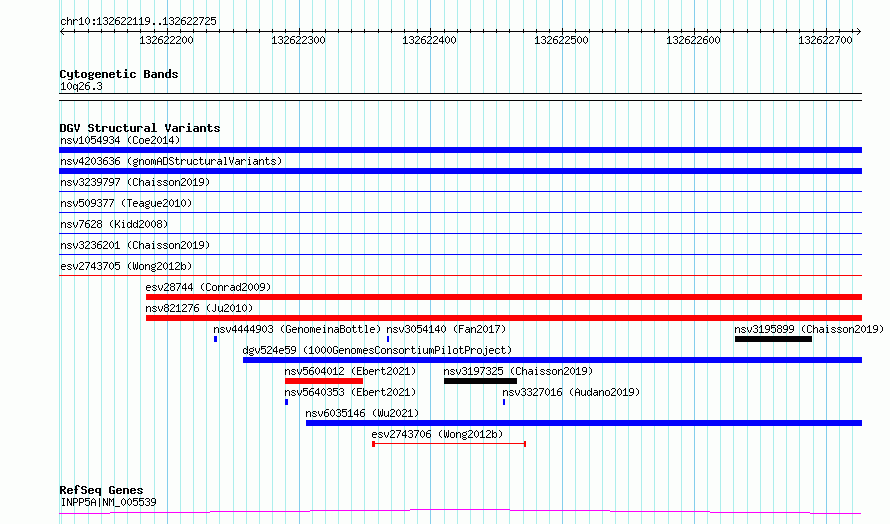
Task: Click nsv3195899 (Chaisson2019) label
Action: coord(809,329)
